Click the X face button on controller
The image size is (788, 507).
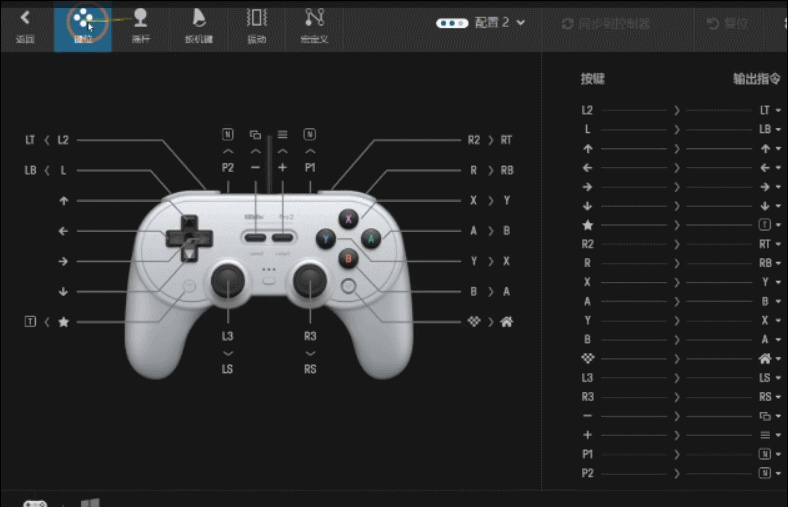(x=348, y=219)
